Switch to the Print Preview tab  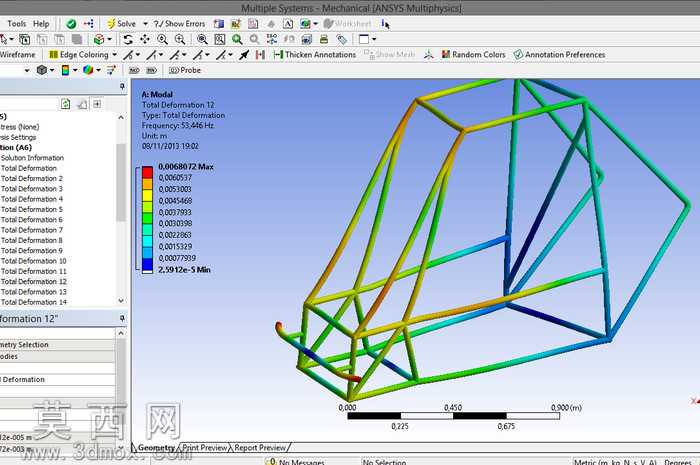pos(204,447)
